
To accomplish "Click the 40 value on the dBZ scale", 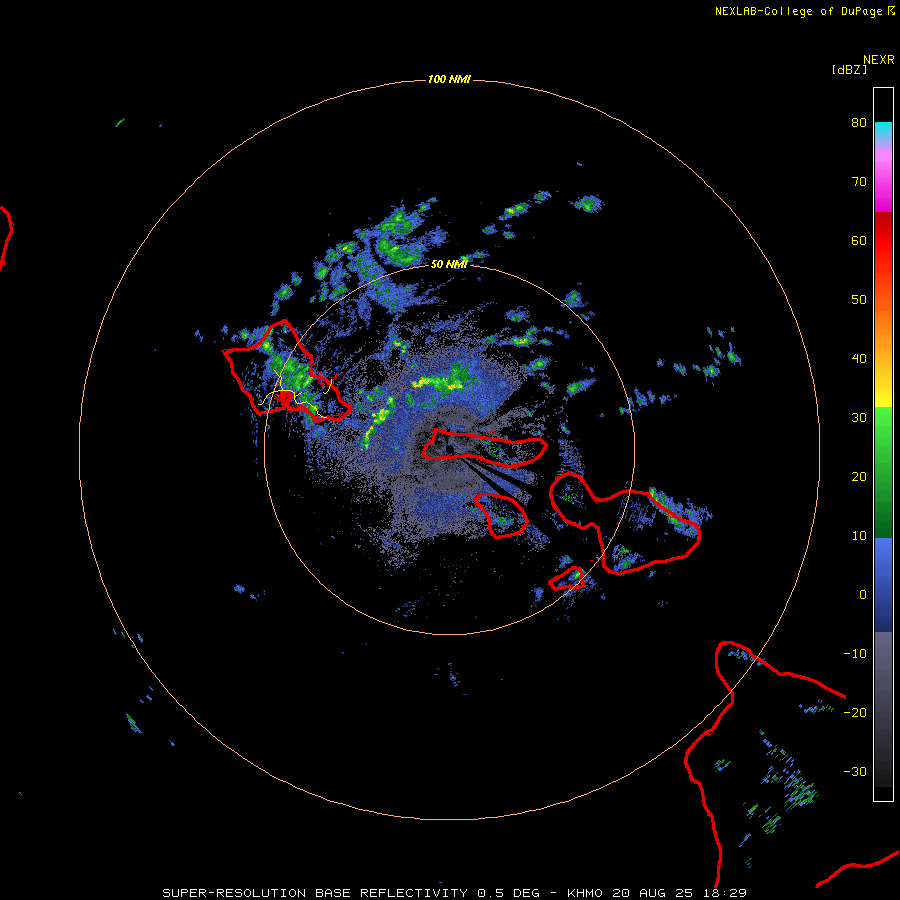I will tap(859, 359).
